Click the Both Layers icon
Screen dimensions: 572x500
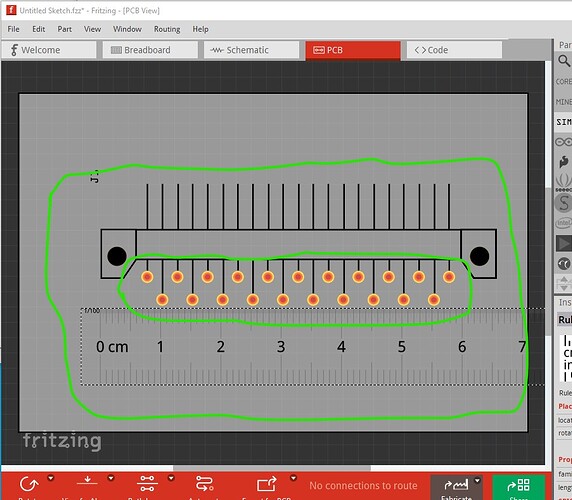pyautogui.click(x=147, y=484)
